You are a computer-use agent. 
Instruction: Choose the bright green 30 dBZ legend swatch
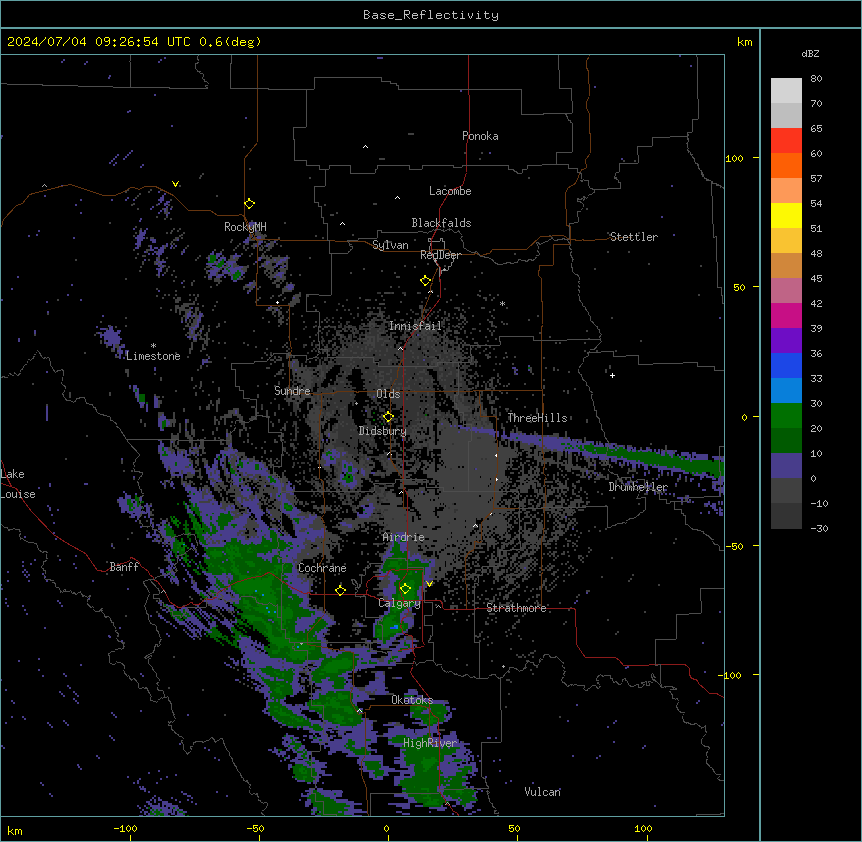click(786, 416)
